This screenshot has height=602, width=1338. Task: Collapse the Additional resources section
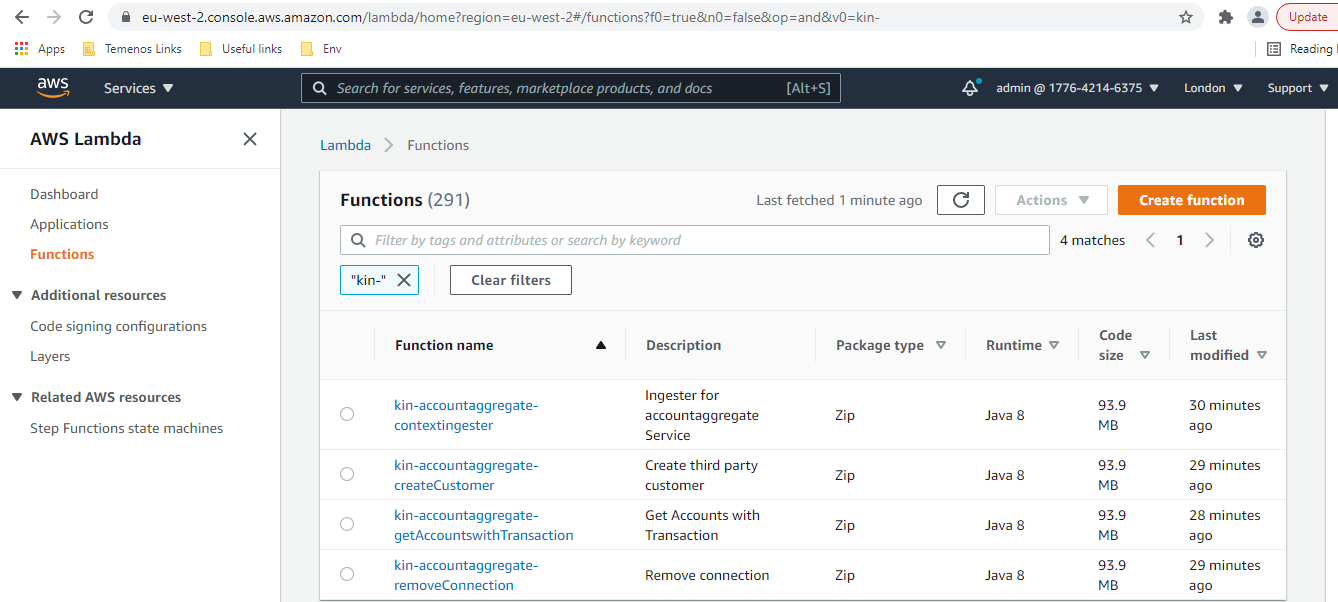[x=17, y=295]
